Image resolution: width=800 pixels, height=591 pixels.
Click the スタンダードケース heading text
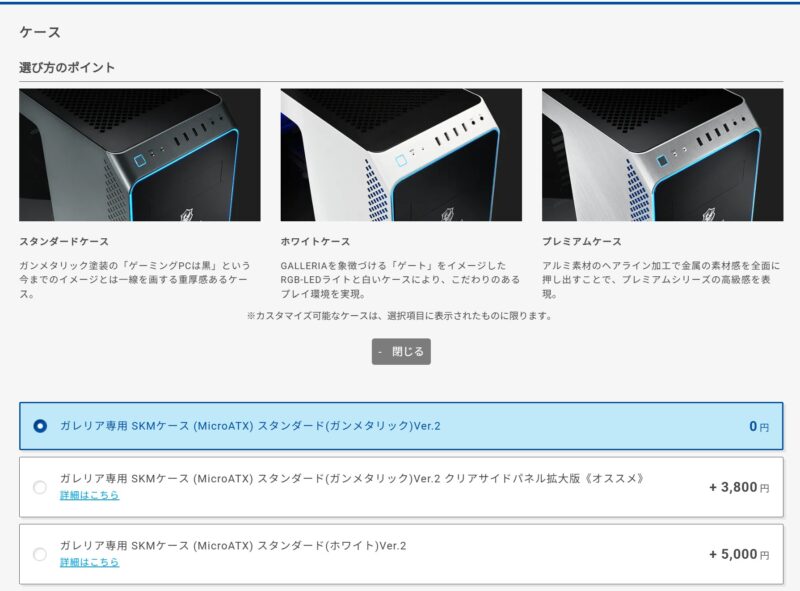[x=64, y=241]
